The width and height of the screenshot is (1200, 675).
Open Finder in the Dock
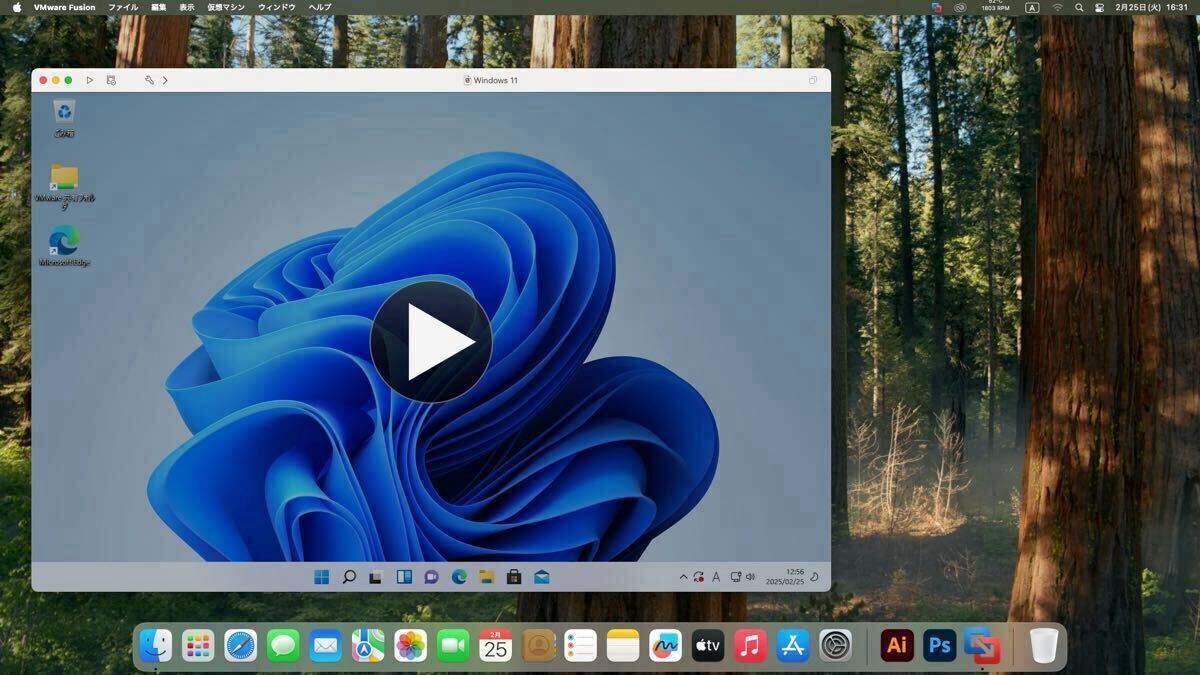tap(155, 646)
